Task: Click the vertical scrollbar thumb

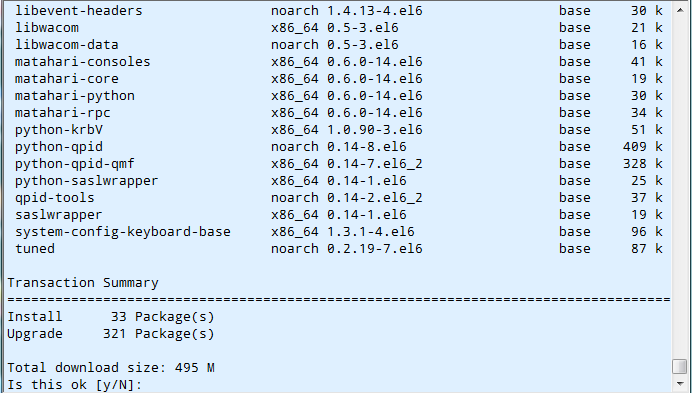Action: click(680, 366)
